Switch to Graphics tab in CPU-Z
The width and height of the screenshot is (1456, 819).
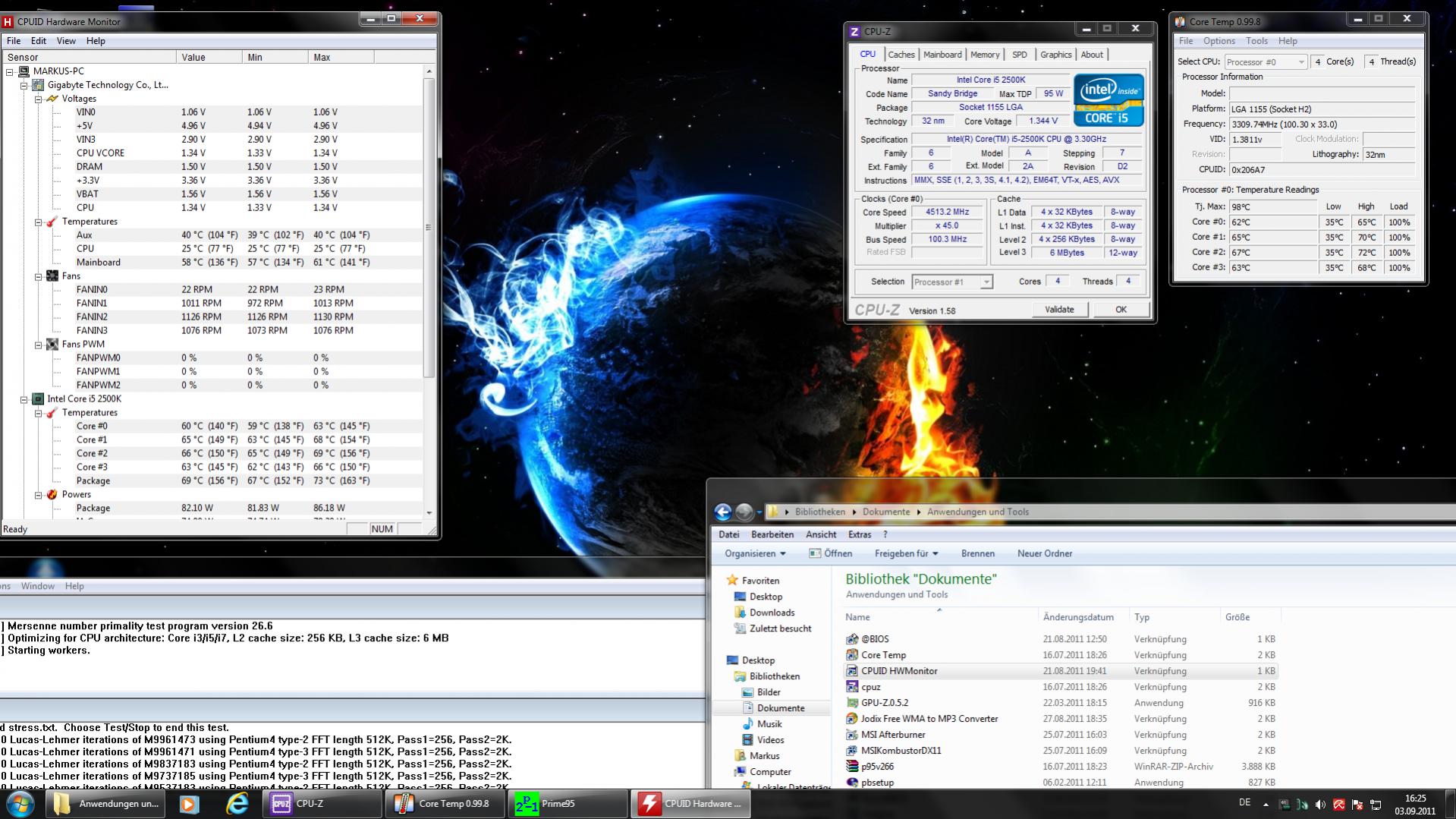[x=1055, y=55]
